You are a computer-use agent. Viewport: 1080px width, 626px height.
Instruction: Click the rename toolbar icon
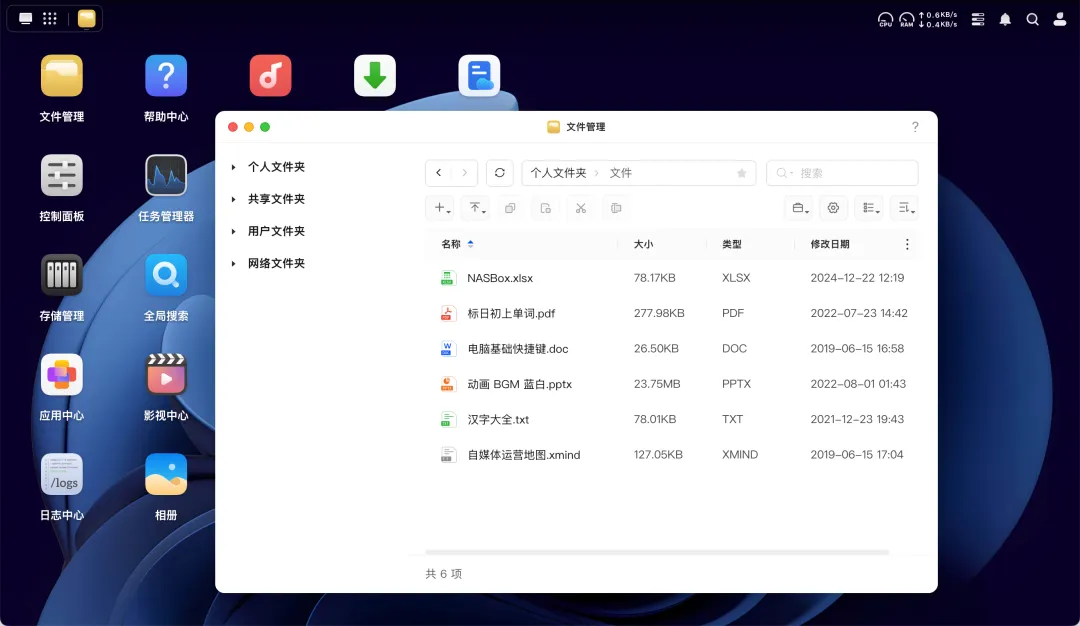coord(616,208)
